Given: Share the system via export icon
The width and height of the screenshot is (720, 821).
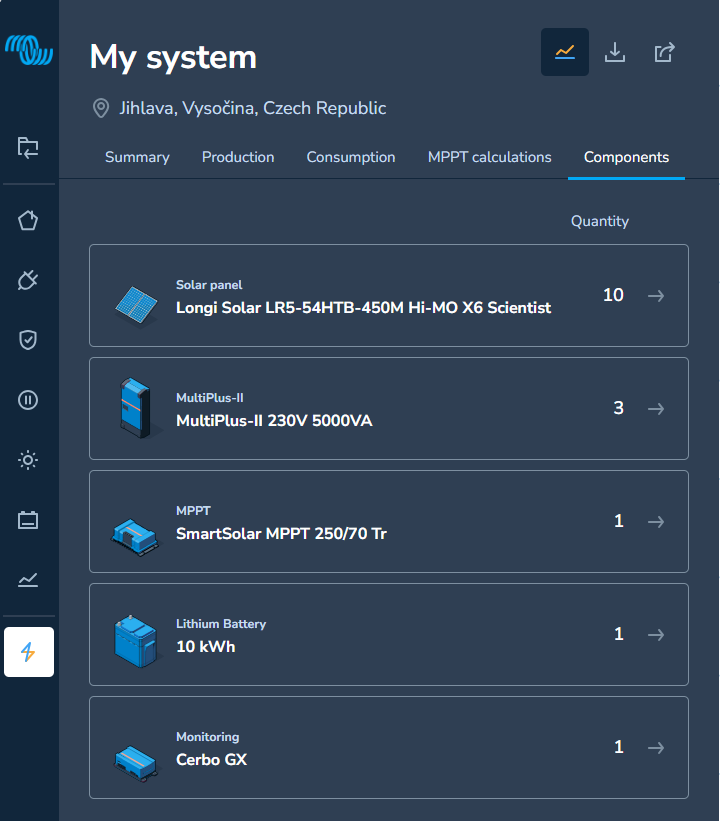Looking at the screenshot, I should click(x=664, y=52).
